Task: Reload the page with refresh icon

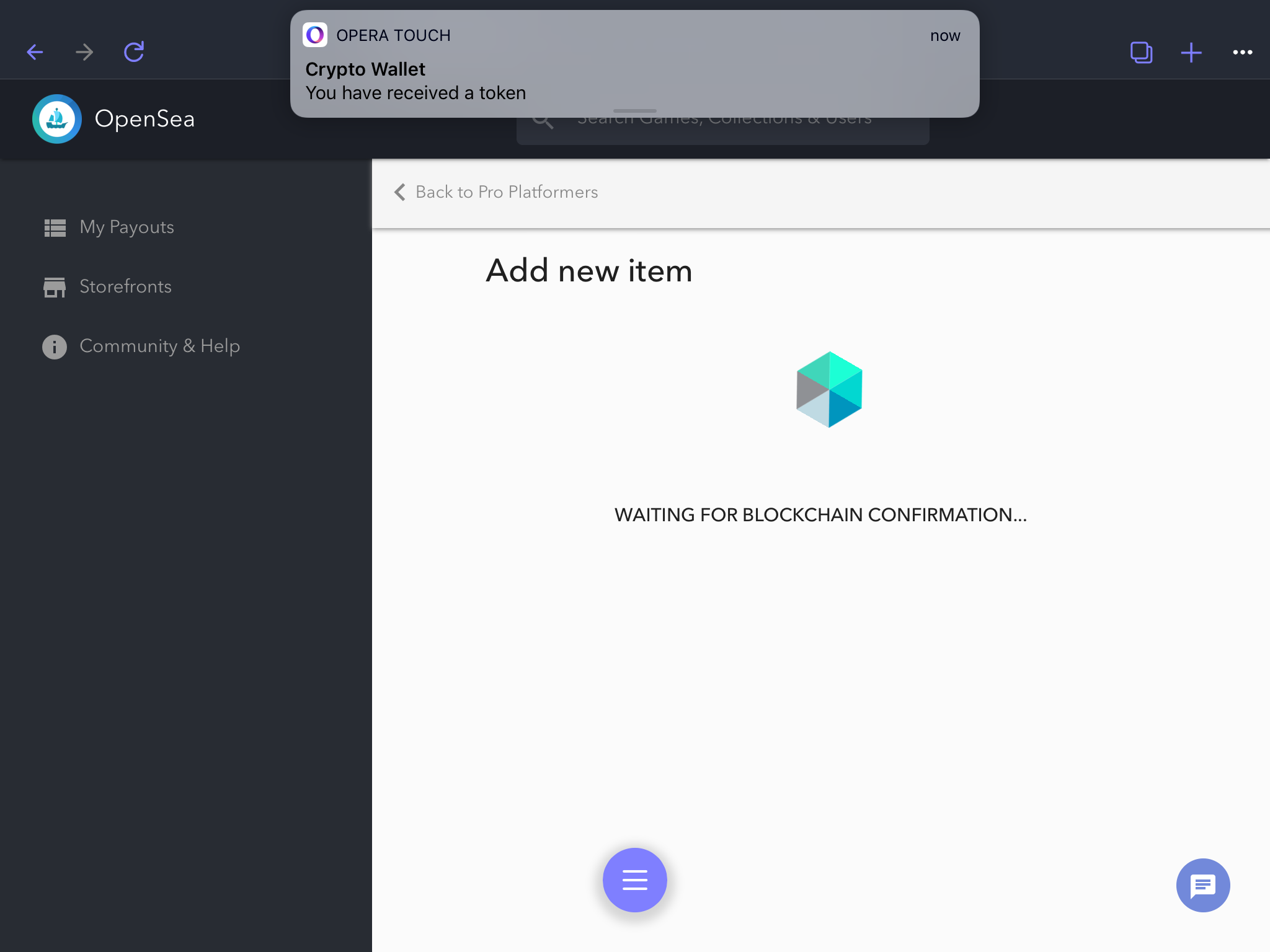Action: 134,52
